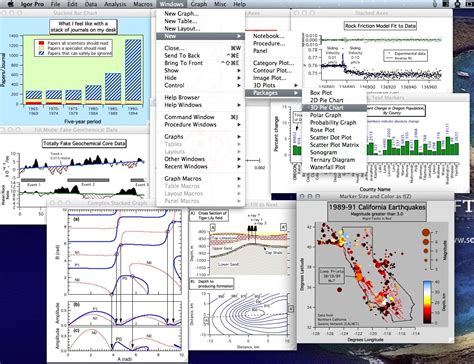
Task: Expand the Procedure Windows submenu
Action: coord(200,124)
